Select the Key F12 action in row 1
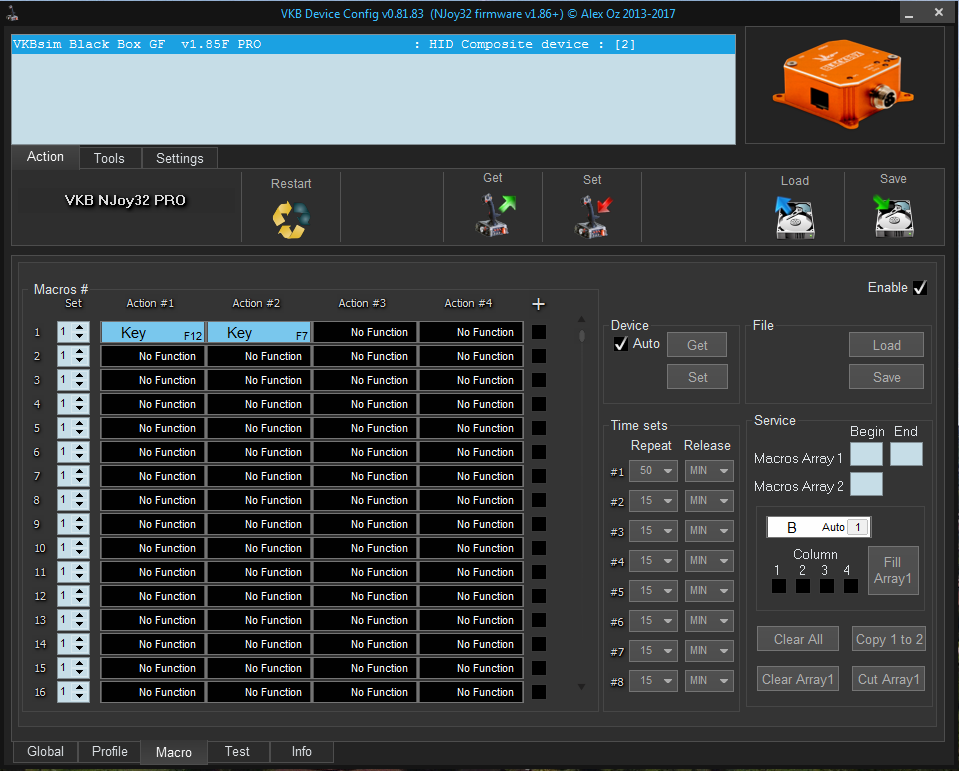The image size is (959, 771). 153,333
